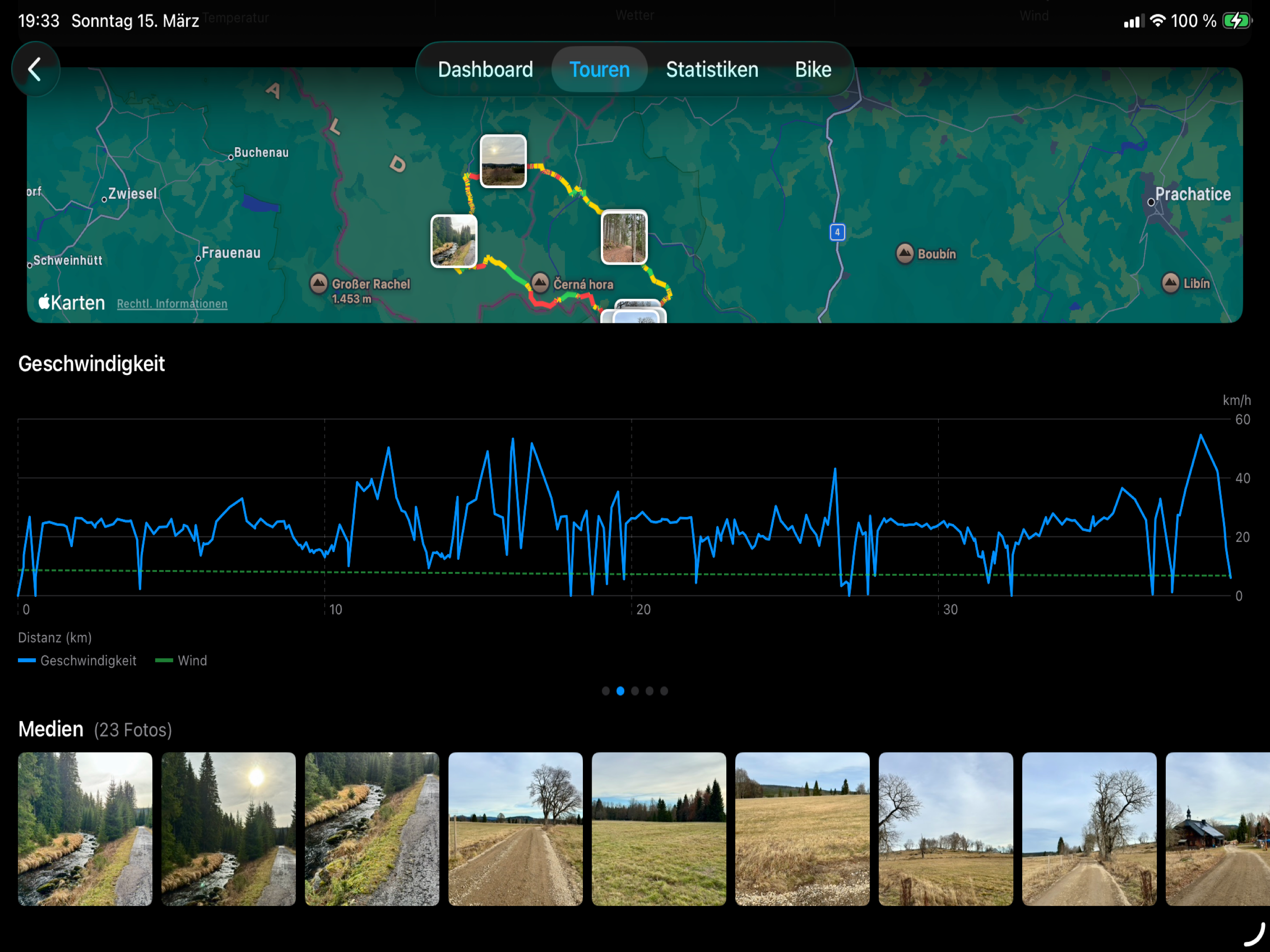The height and width of the screenshot is (952, 1270).
Task: Tap the Boubín peak marker
Action: (905, 253)
